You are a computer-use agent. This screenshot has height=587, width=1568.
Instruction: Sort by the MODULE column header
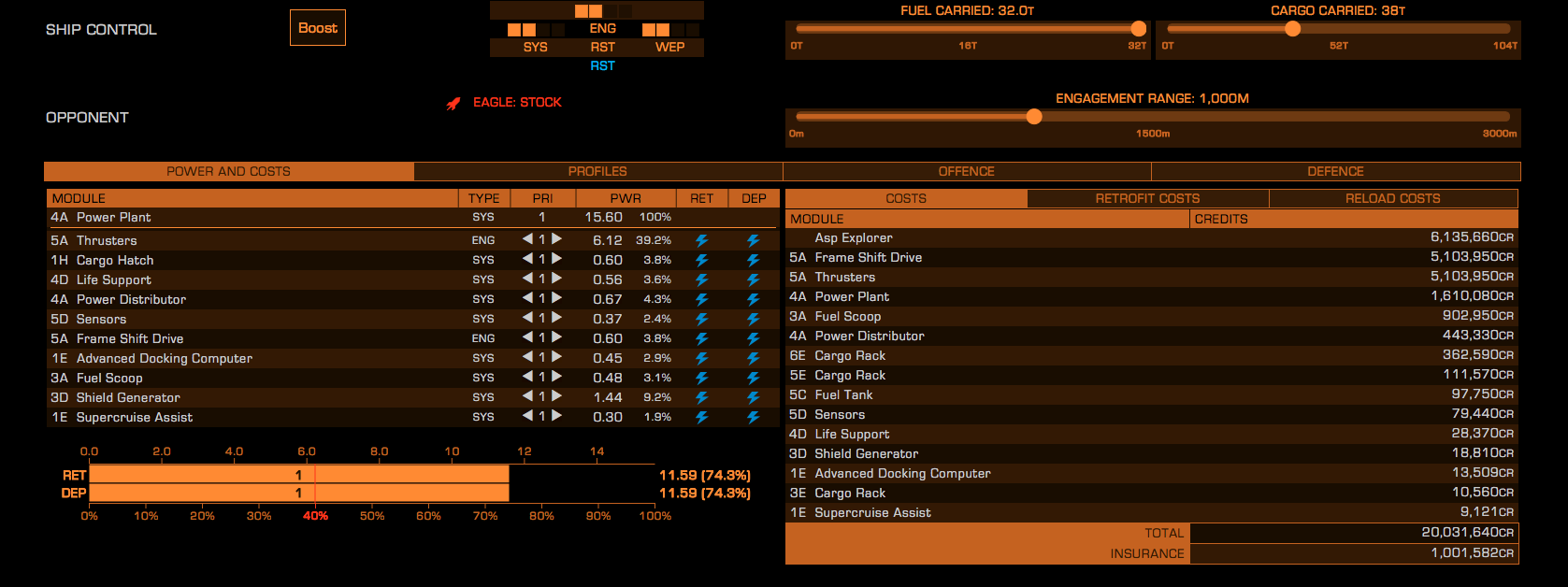tap(252, 198)
